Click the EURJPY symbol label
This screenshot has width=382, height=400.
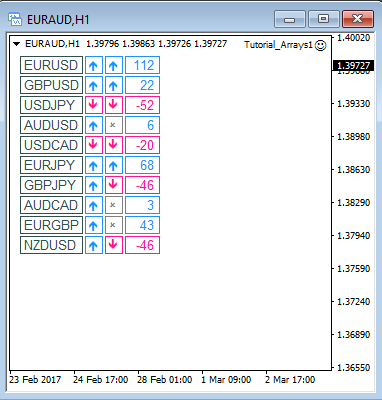tap(51, 165)
